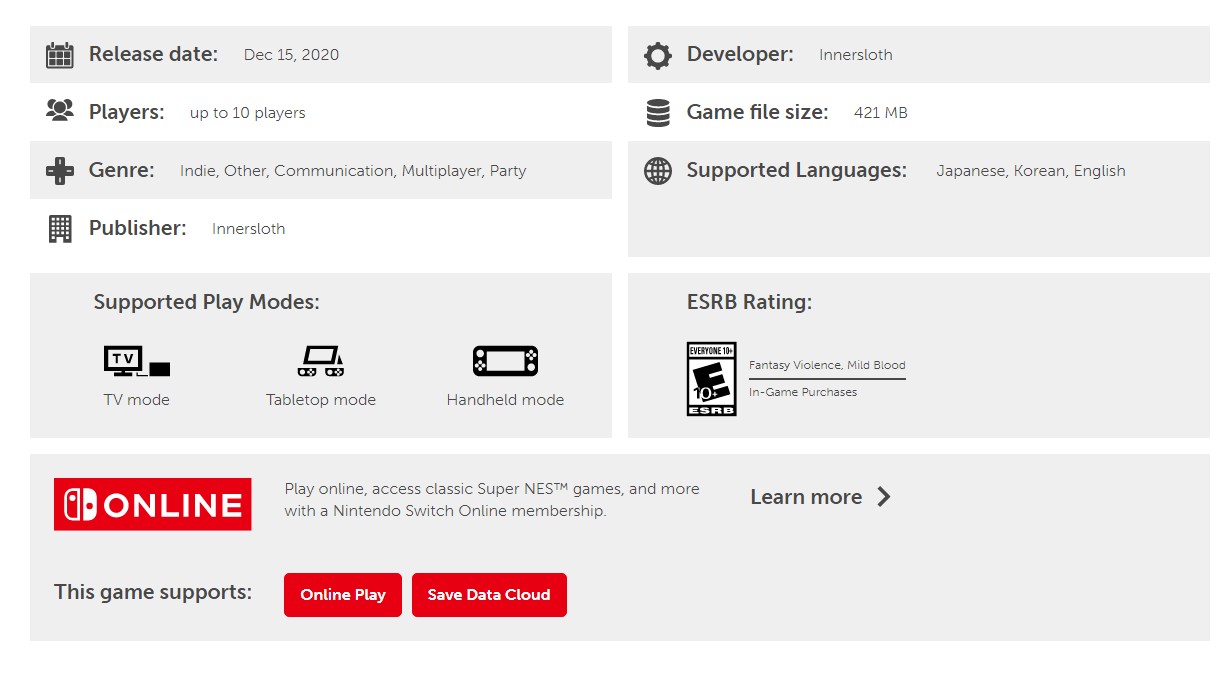Click the 'Fantasy Violence, Mild Blood' descriptor
This screenshot has width=1228, height=676.
827,366
